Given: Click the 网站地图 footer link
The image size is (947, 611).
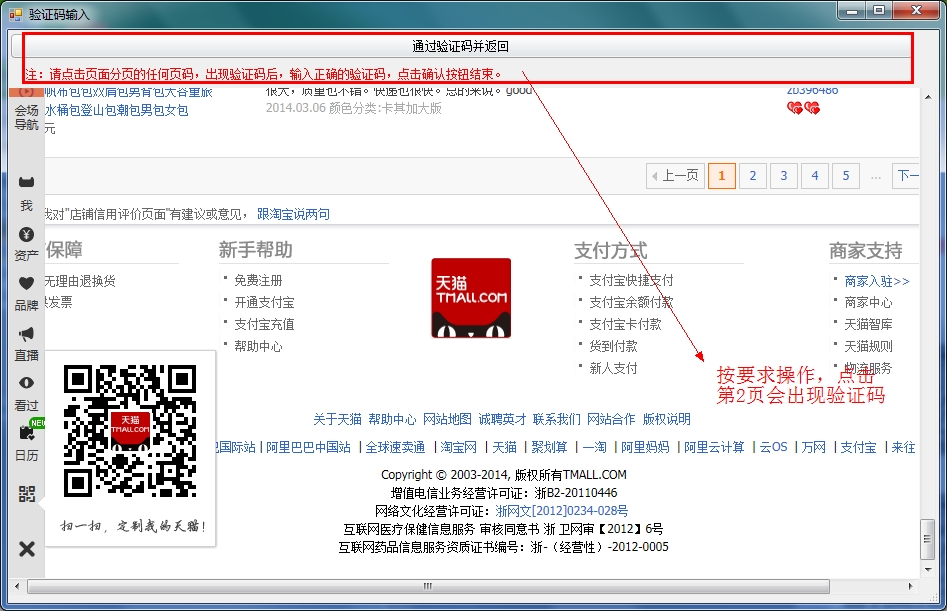Looking at the screenshot, I should coord(447,420).
